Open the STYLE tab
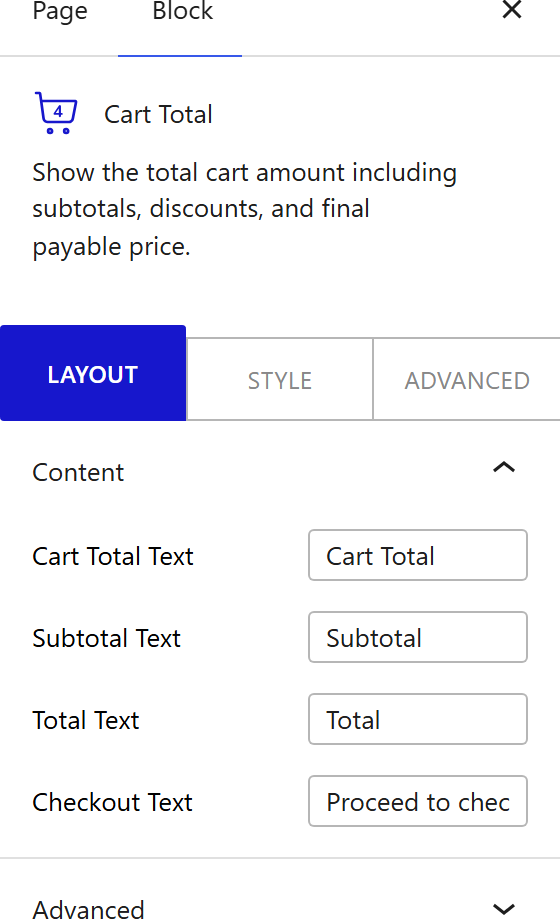The image size is (560, 919). (280, 380)
